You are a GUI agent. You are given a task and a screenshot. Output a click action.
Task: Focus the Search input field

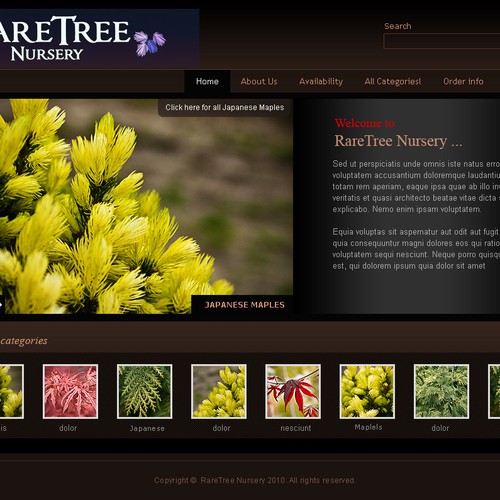(442, 41)
